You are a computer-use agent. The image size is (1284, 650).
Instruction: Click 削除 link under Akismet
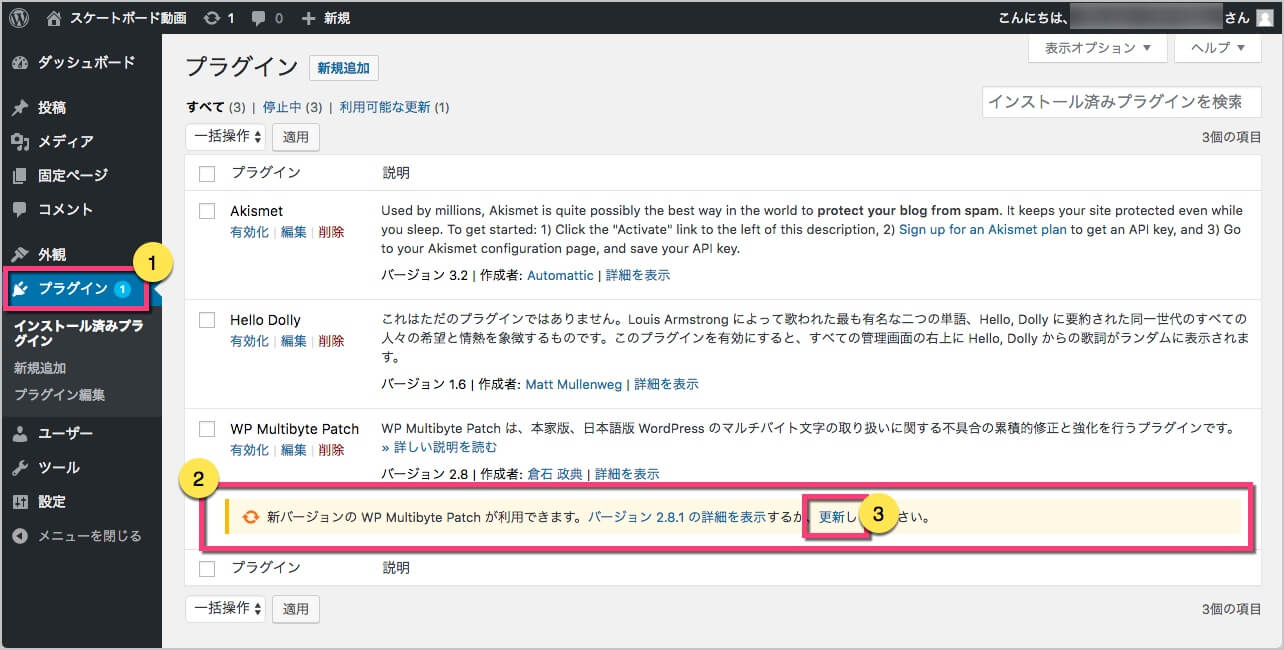click(331, 232)
